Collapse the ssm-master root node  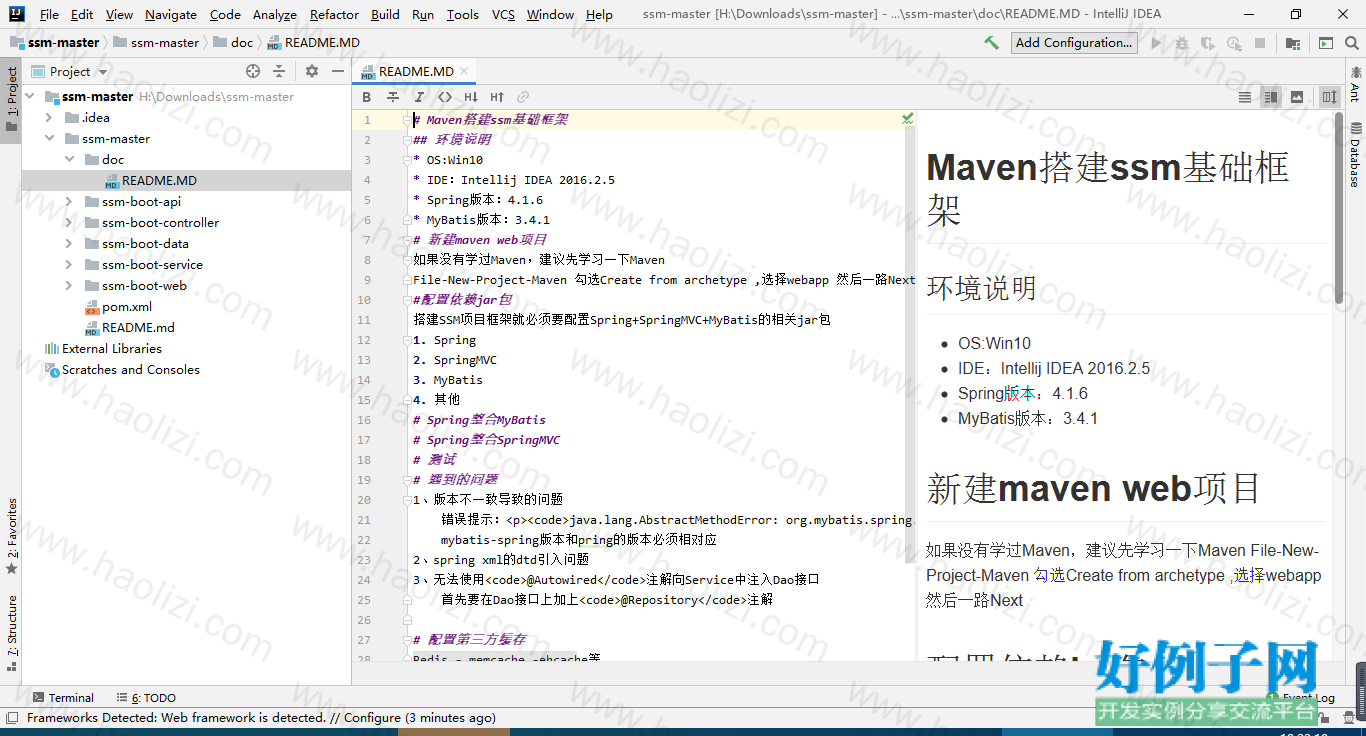pyautogui.click(x=30, y=97)
